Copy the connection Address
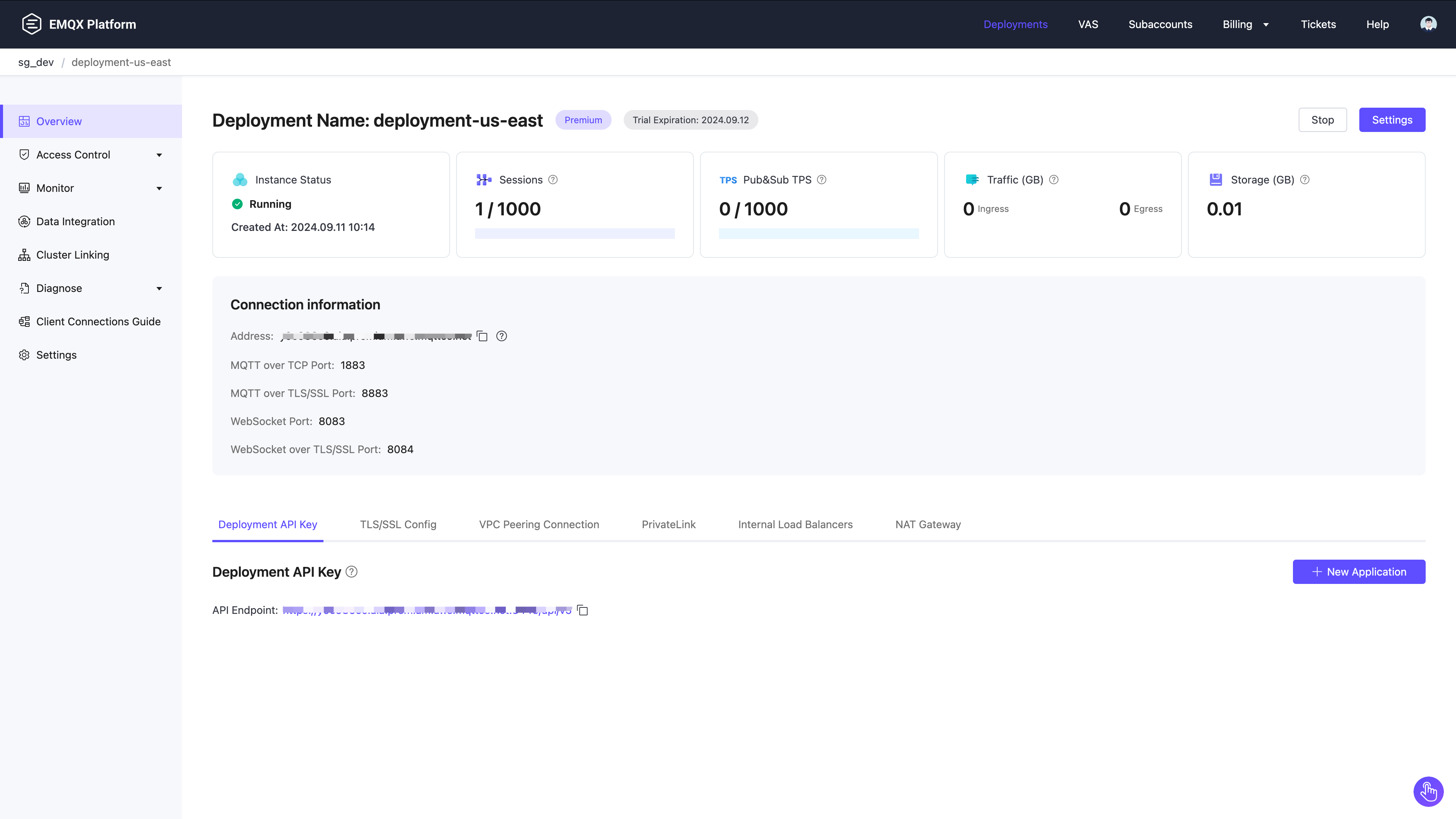This screenshot has height=819, width=1456. (x=482, y=336)
